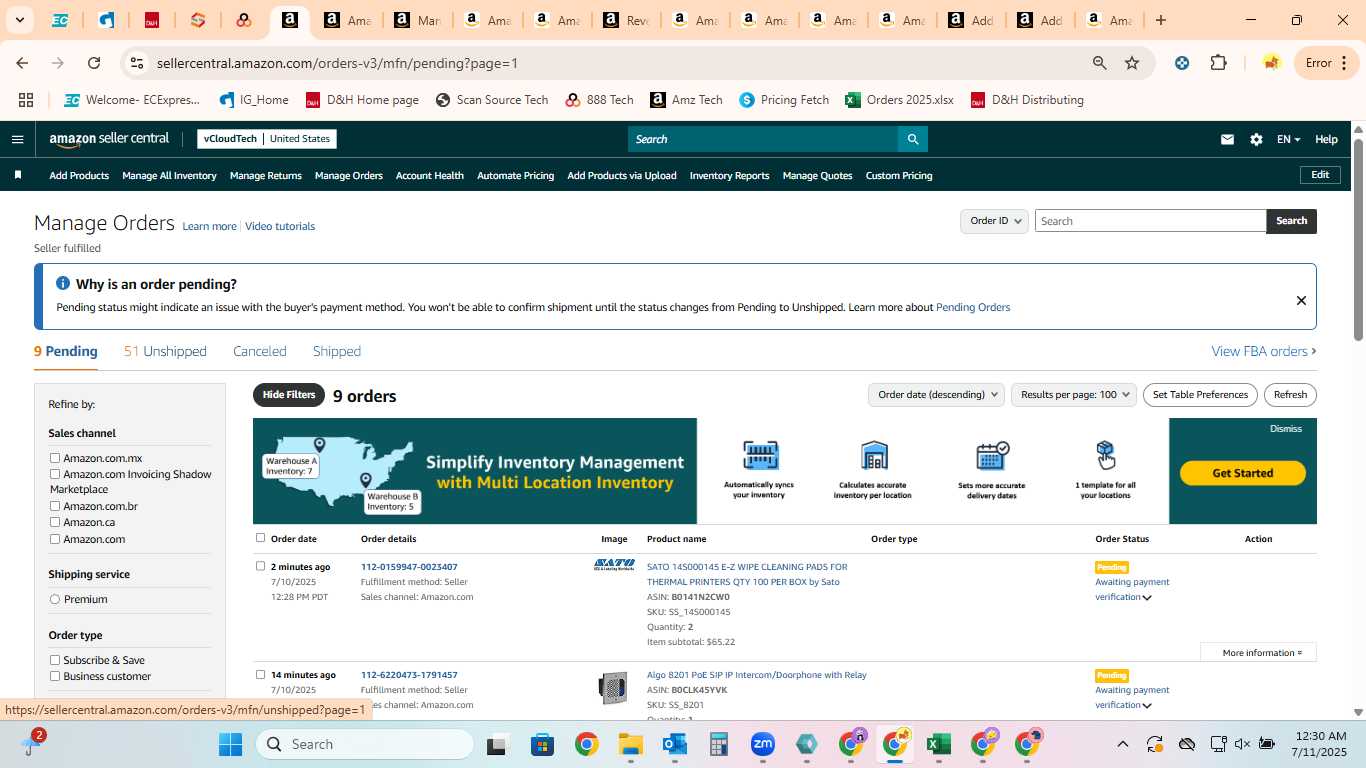Open the Order ID search type dropdown
1366x768 pixels.
994,221
